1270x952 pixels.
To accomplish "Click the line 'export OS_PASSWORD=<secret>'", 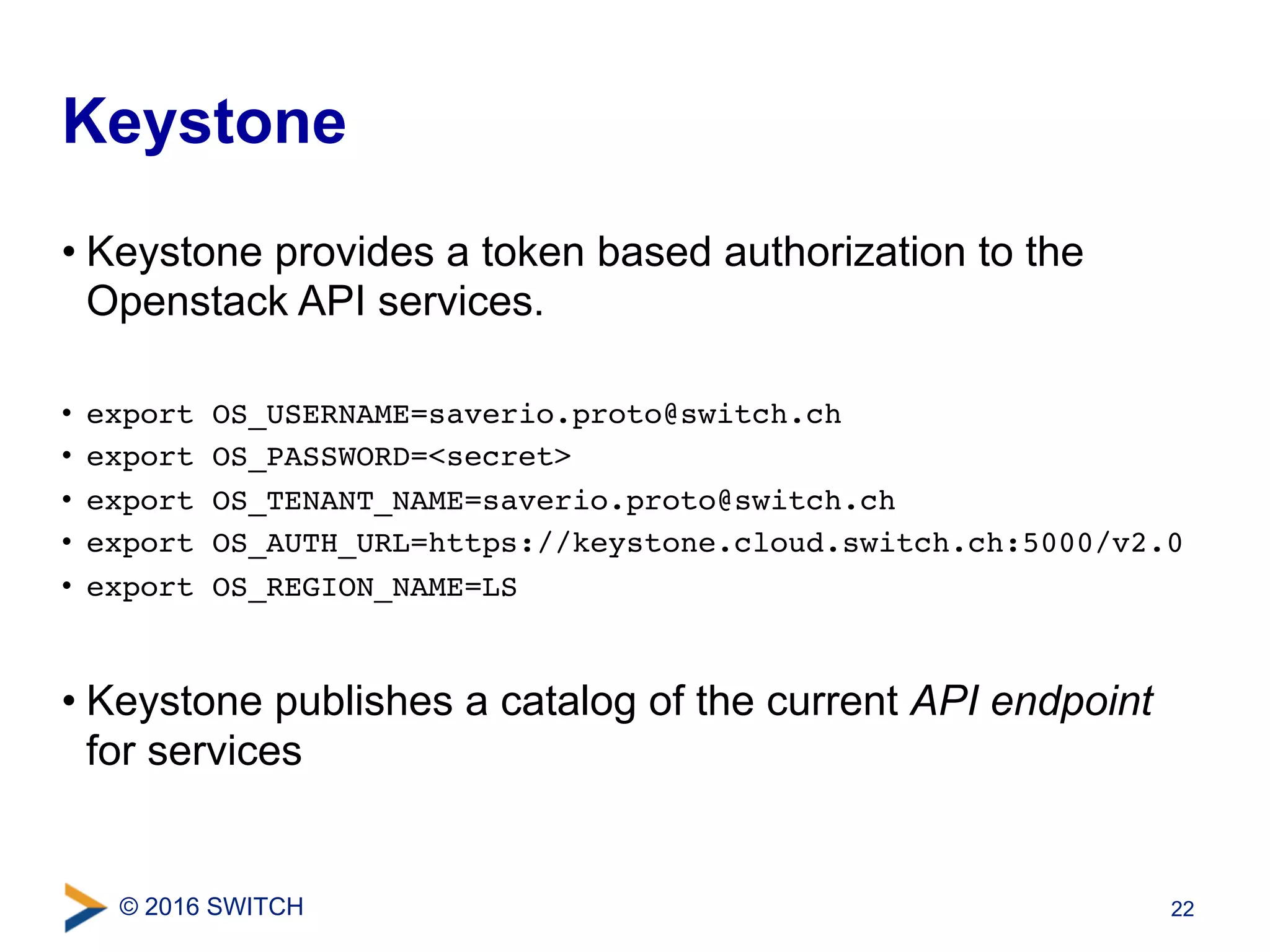I will pyautogui.click(x=329, y=457).
